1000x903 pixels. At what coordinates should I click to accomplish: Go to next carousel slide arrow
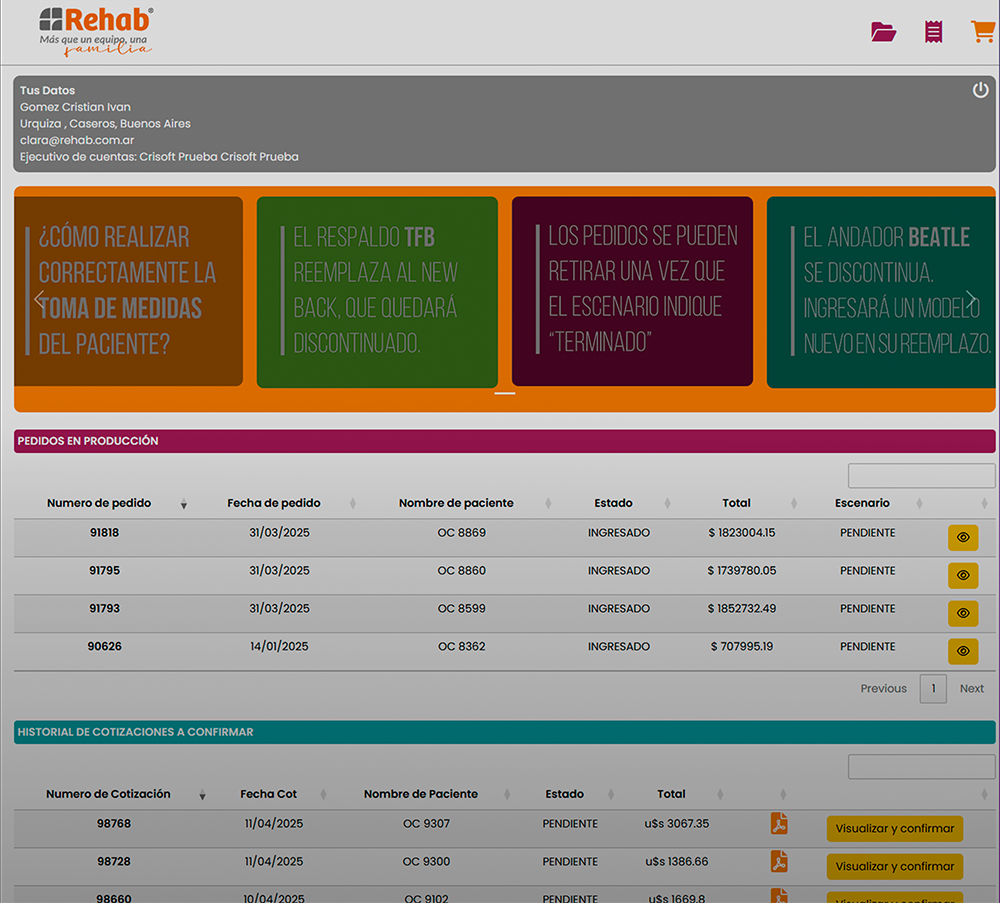971,299
